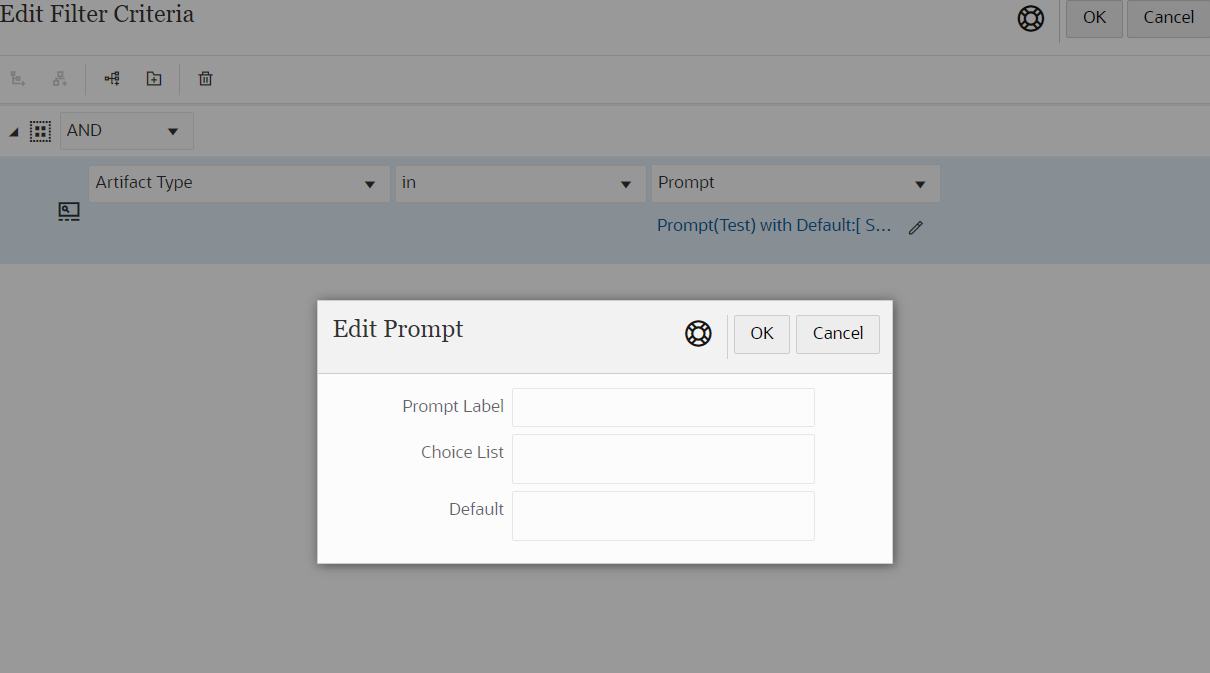
Task: Open help via the life-ring icon on Edit Prompt
Action: 698,333
